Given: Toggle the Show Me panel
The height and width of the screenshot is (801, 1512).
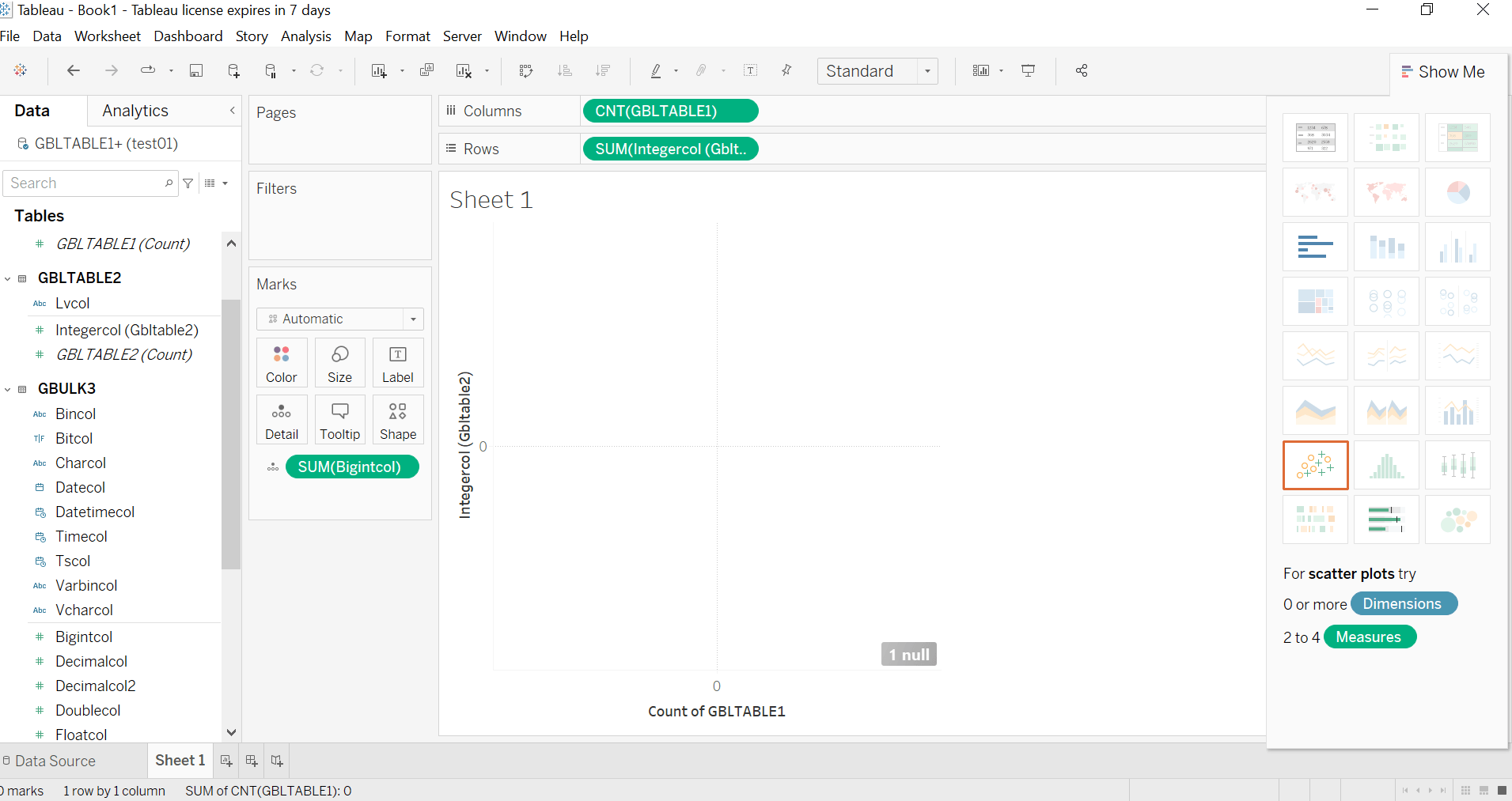Looking at the screenshot, I should pos(1442,72).
